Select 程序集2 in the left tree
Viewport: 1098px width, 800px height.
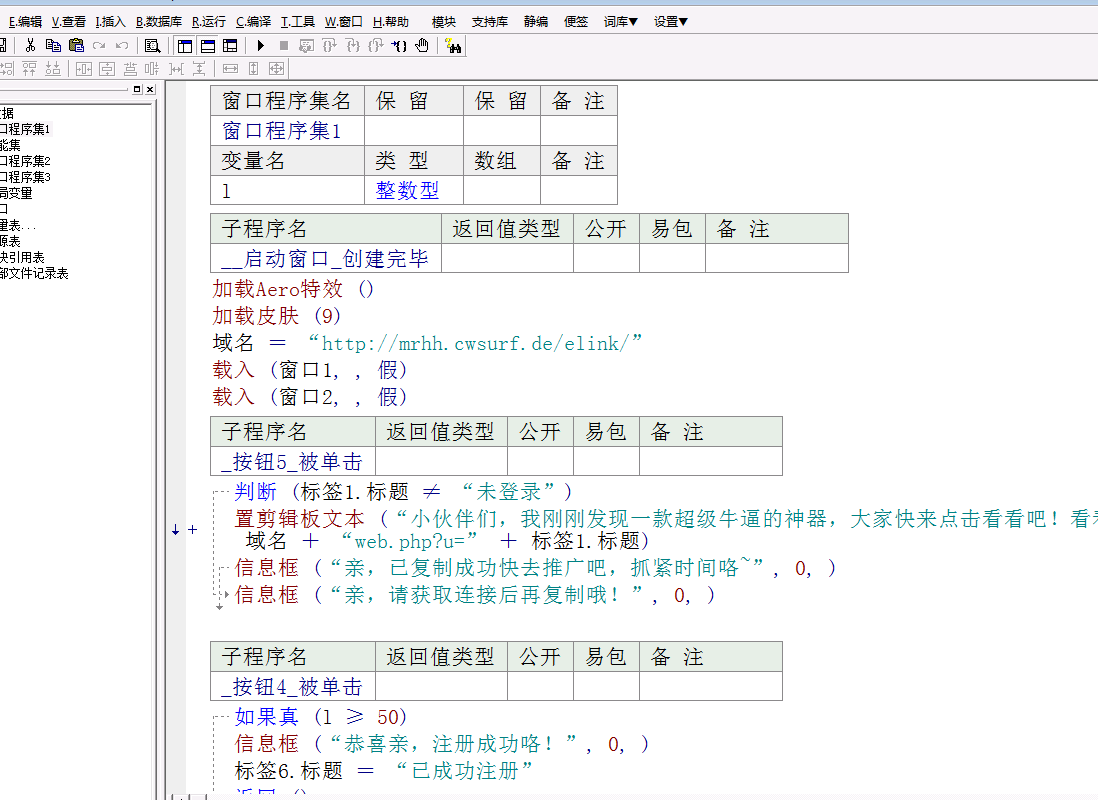[x=25, y=161]
